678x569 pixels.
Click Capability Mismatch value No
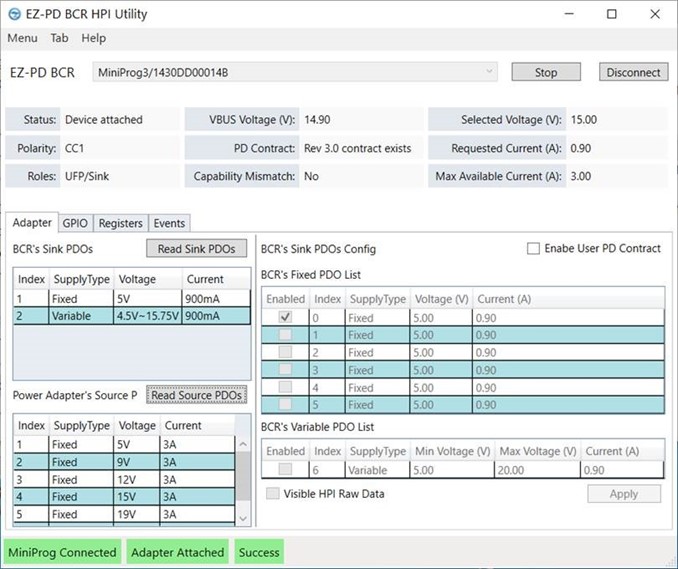click(x=311, y=176)
